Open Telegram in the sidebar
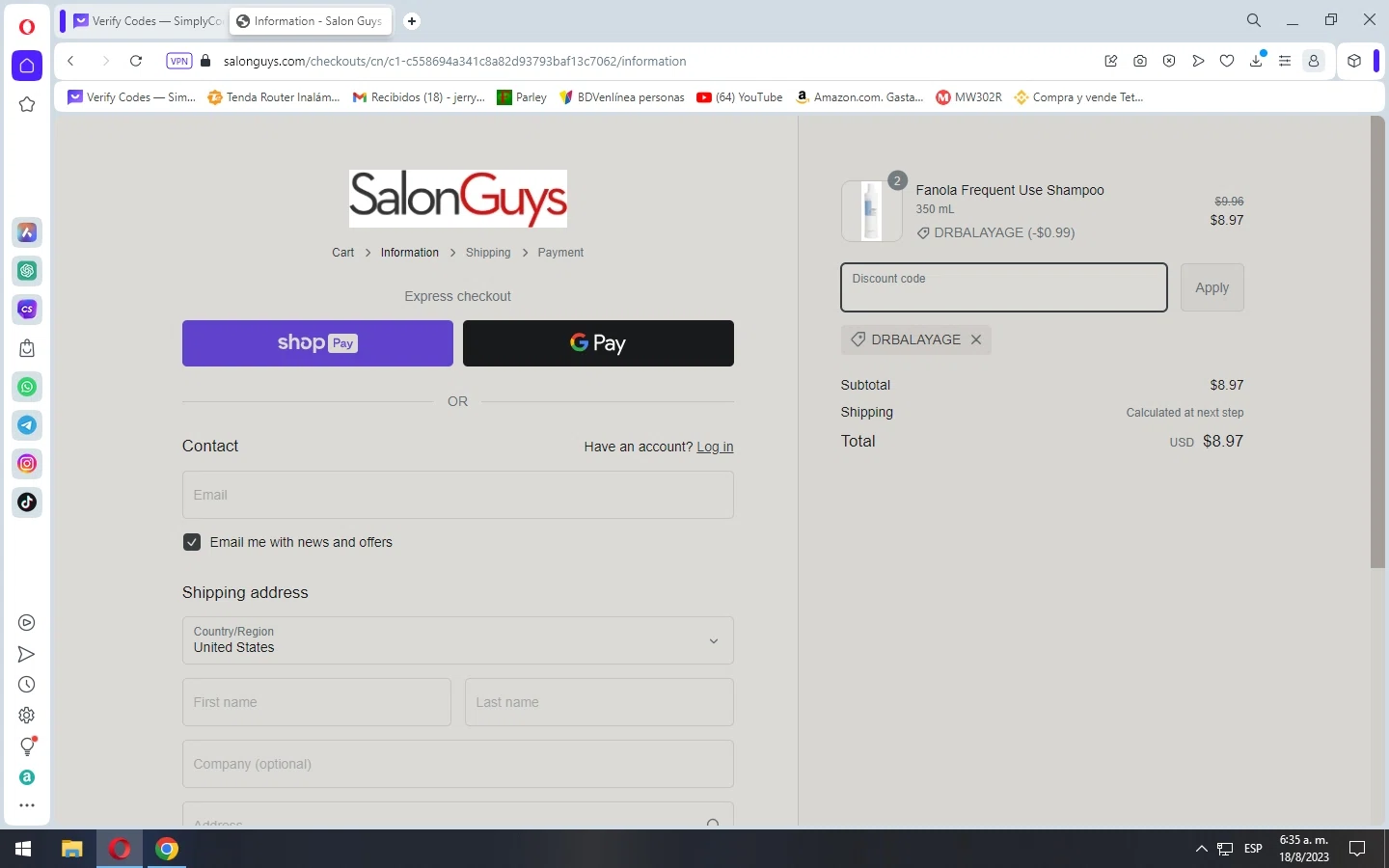This screenshot has height=868, width=1389. [27, 425]
